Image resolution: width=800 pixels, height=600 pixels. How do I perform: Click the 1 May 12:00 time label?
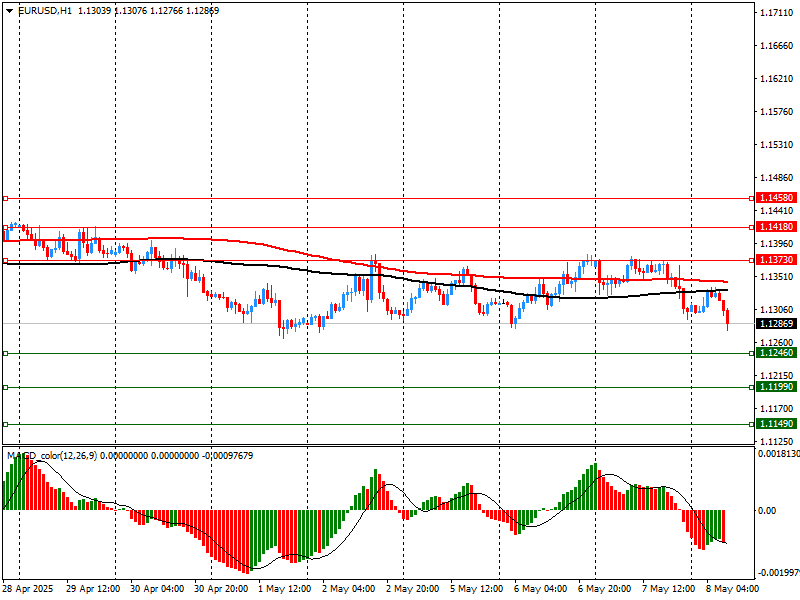click(x=282, y=590)
